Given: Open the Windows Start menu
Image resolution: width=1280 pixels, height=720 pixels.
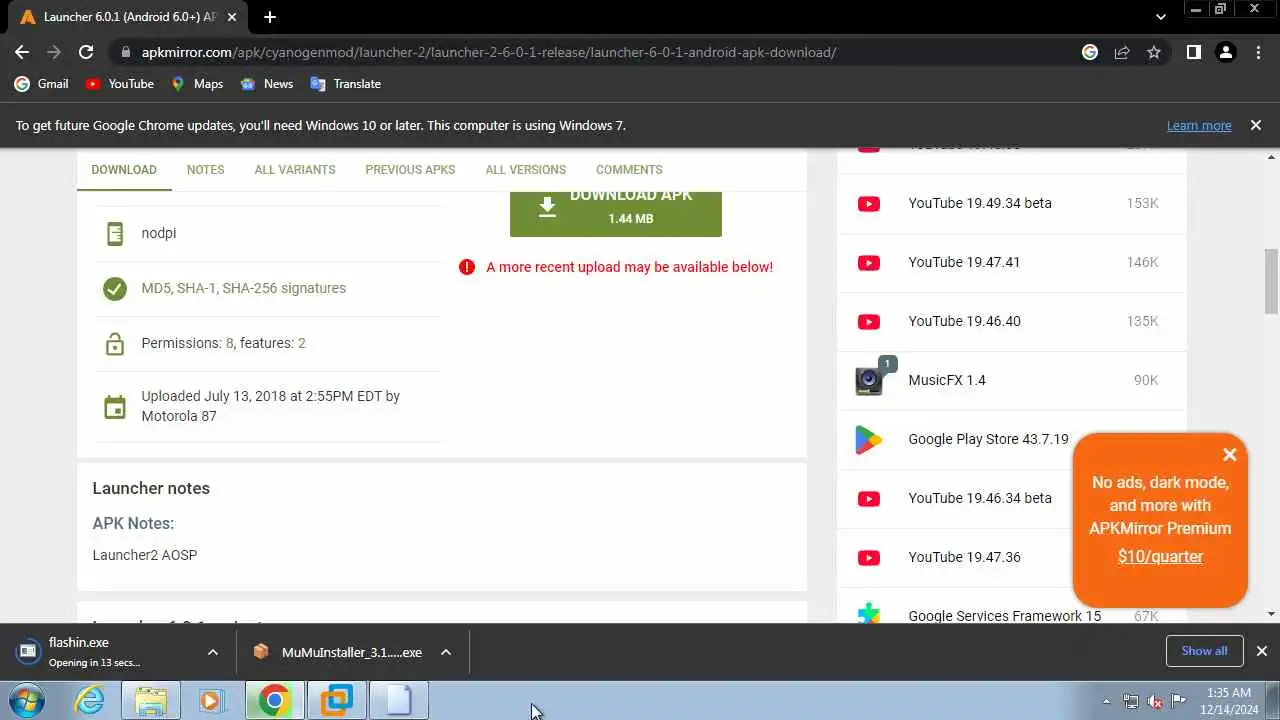Looking at the screenshot, I should (x=27, y=700).
